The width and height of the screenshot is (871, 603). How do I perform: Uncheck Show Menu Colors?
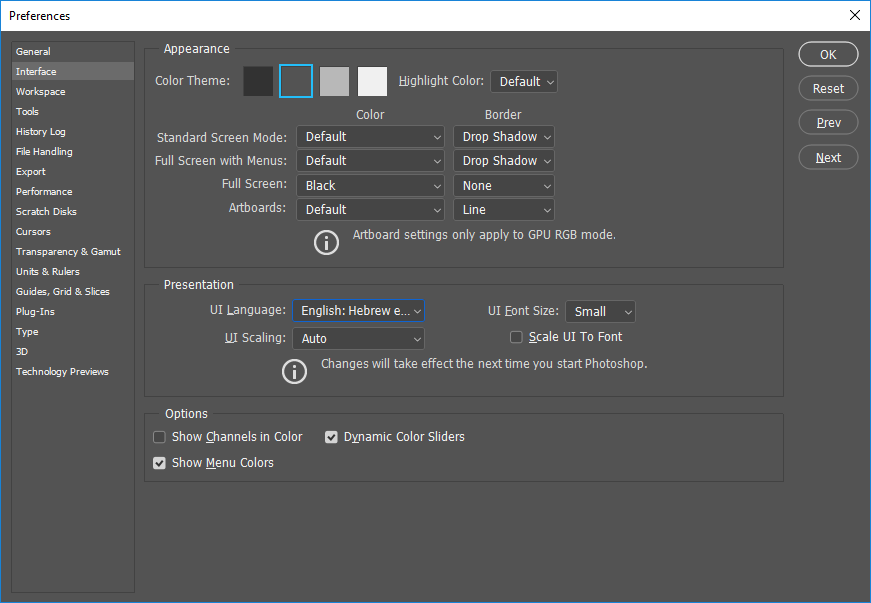click(160, 463)
